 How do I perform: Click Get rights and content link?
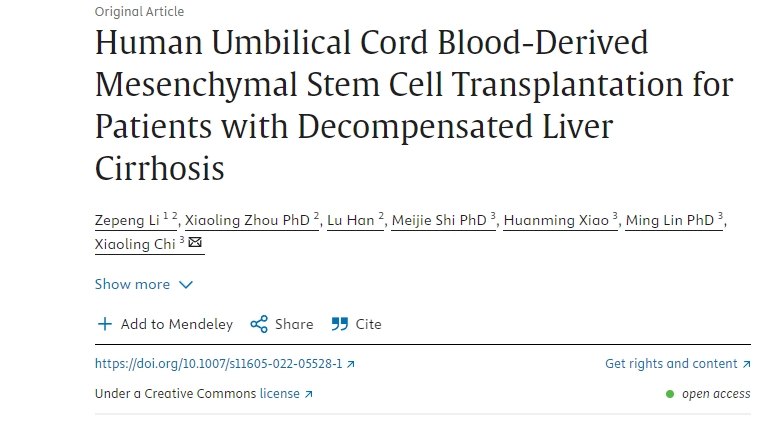671,365
